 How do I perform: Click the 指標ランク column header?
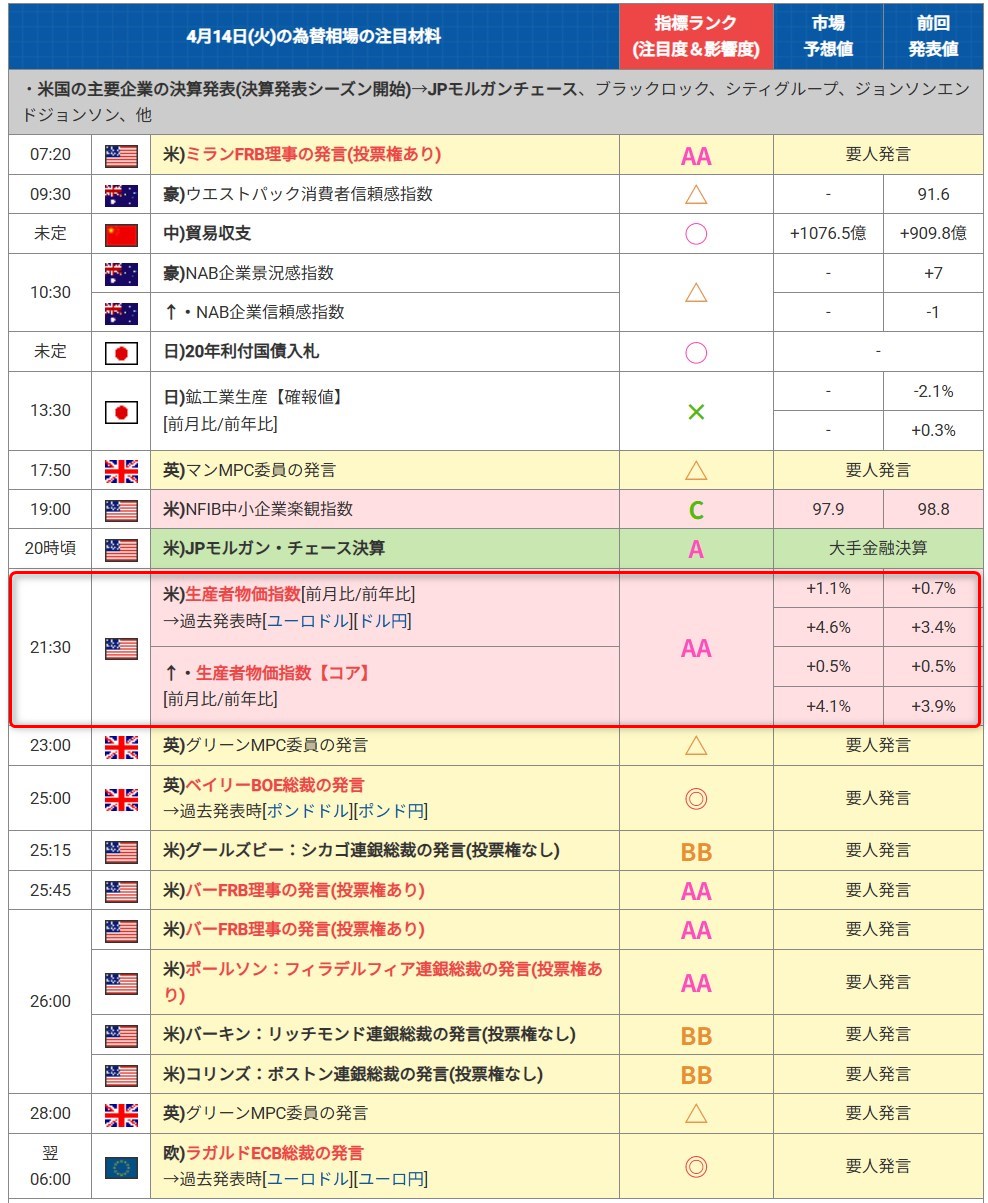coord(696,36)
